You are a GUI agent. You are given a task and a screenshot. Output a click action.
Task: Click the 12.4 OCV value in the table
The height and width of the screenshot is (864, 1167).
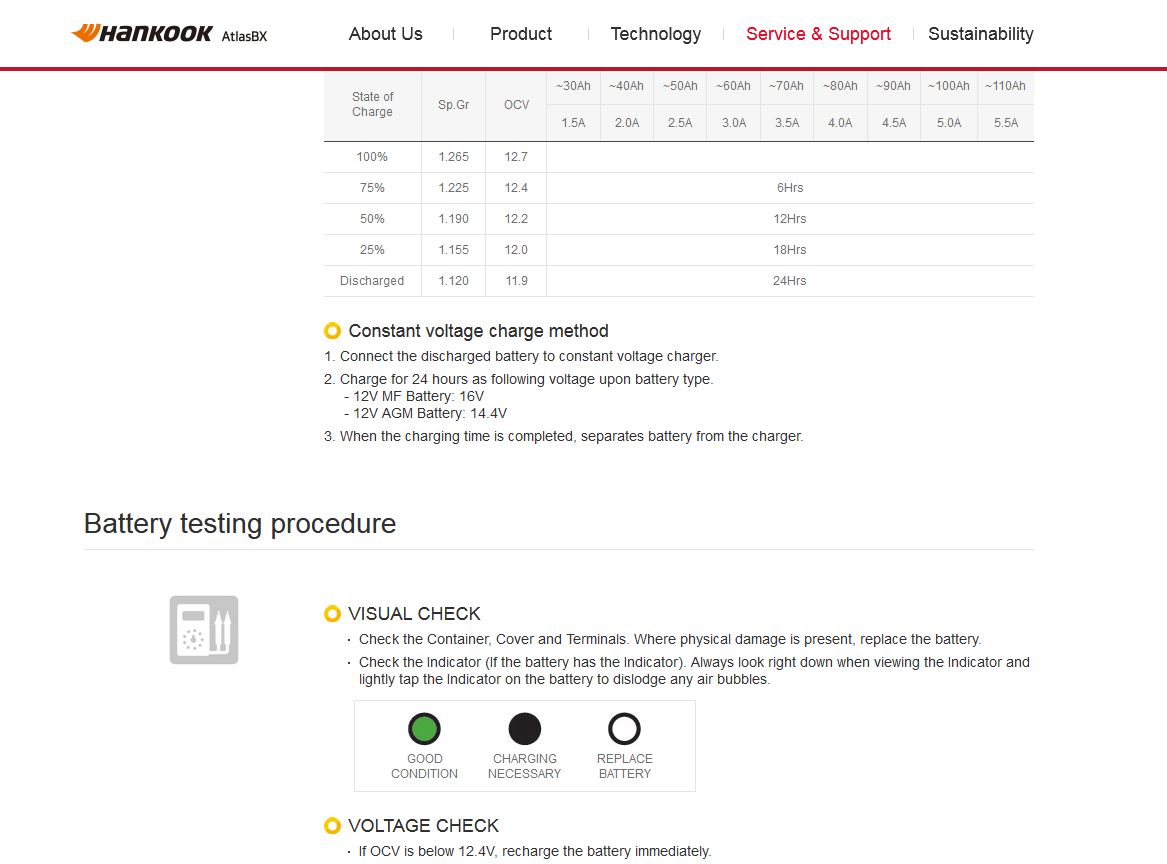(516, 188)
